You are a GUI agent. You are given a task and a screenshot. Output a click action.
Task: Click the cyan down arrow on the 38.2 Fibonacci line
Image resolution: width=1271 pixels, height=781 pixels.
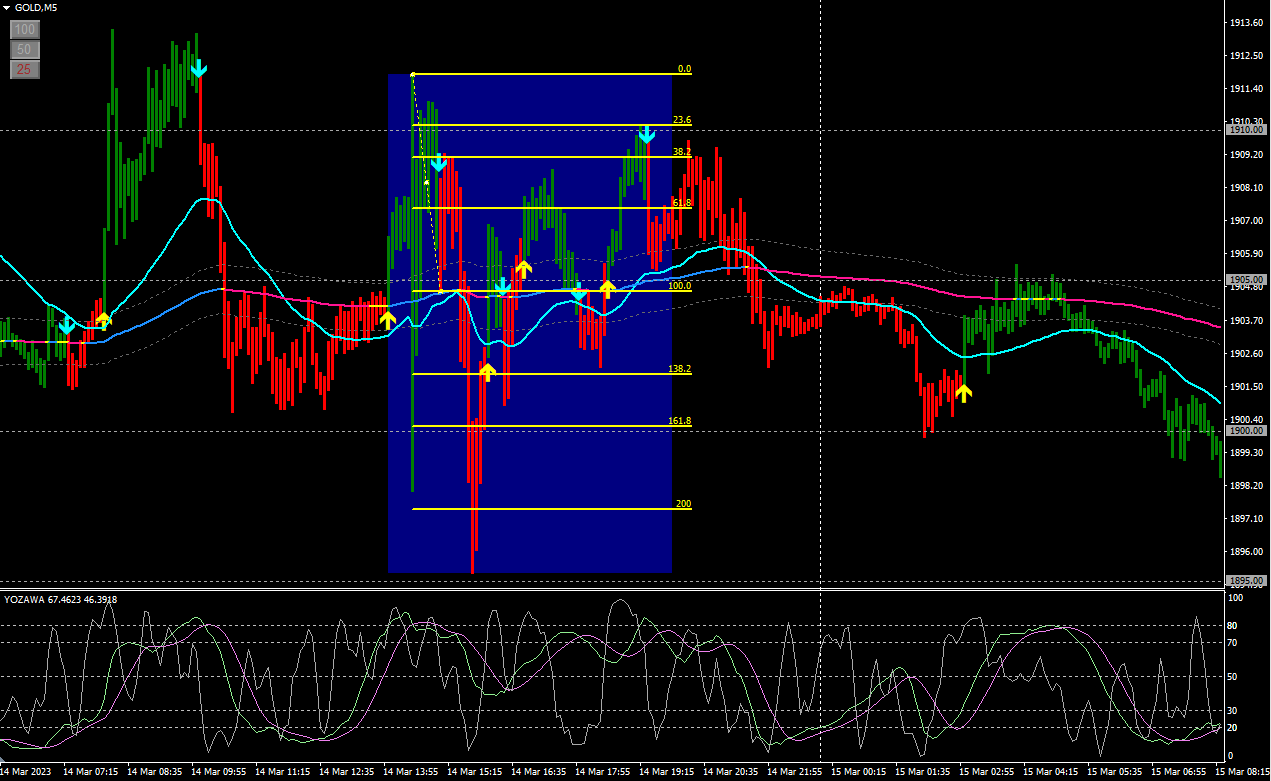(439, 162)
